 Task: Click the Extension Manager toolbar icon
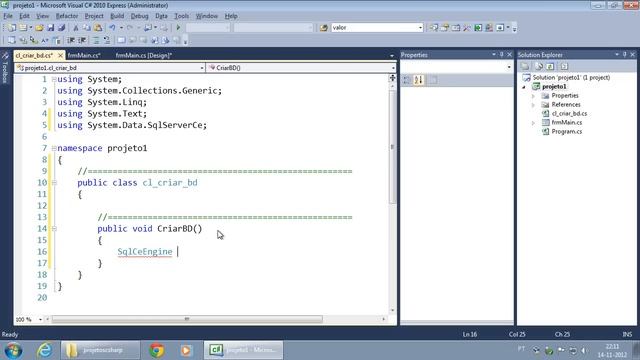coord(489,28)
